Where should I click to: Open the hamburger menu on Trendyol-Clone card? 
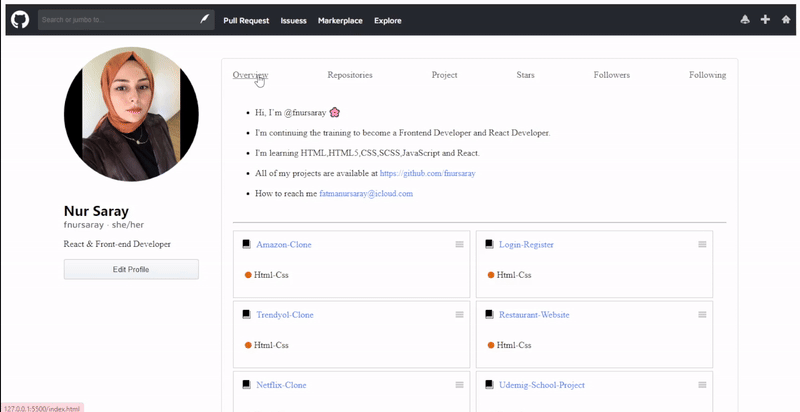point(460,315)
